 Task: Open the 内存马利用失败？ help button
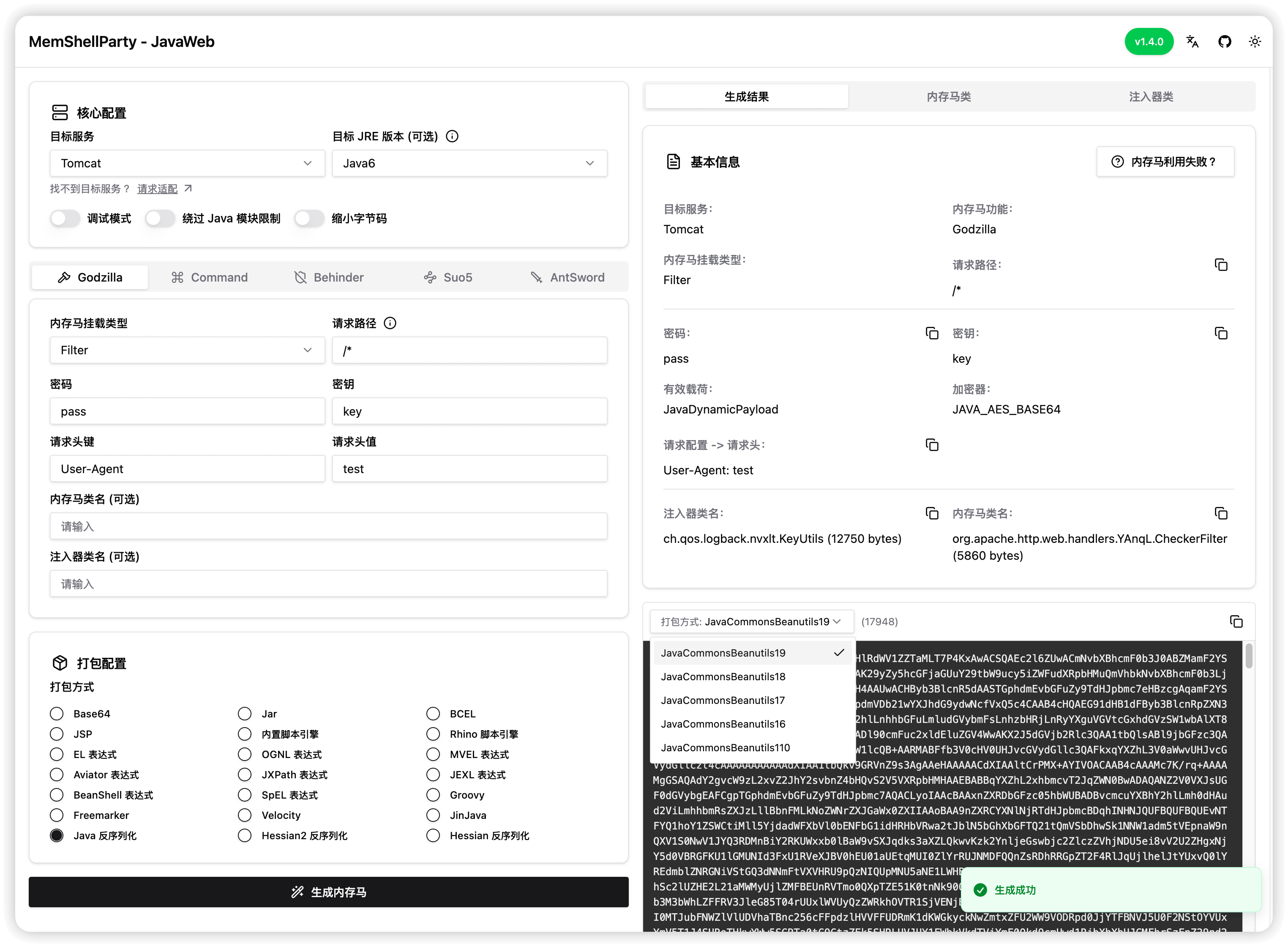pos(1165,162)
